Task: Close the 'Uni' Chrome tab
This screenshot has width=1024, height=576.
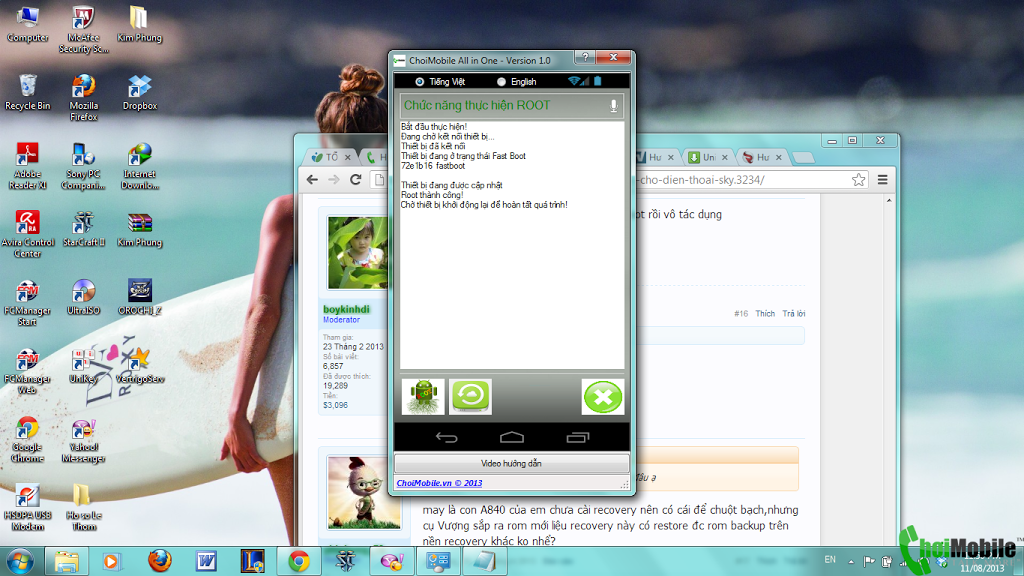Action: coord(724,157)
